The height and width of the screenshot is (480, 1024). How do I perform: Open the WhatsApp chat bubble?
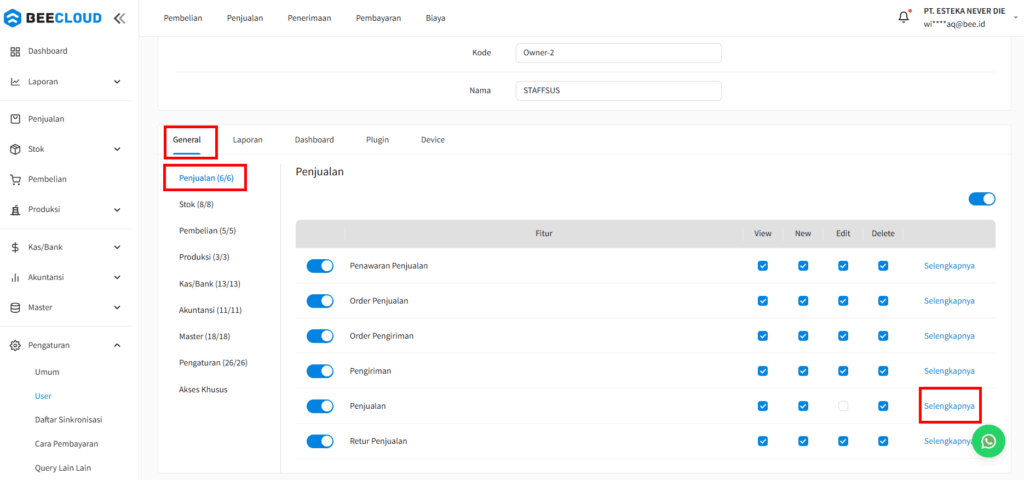988,441
